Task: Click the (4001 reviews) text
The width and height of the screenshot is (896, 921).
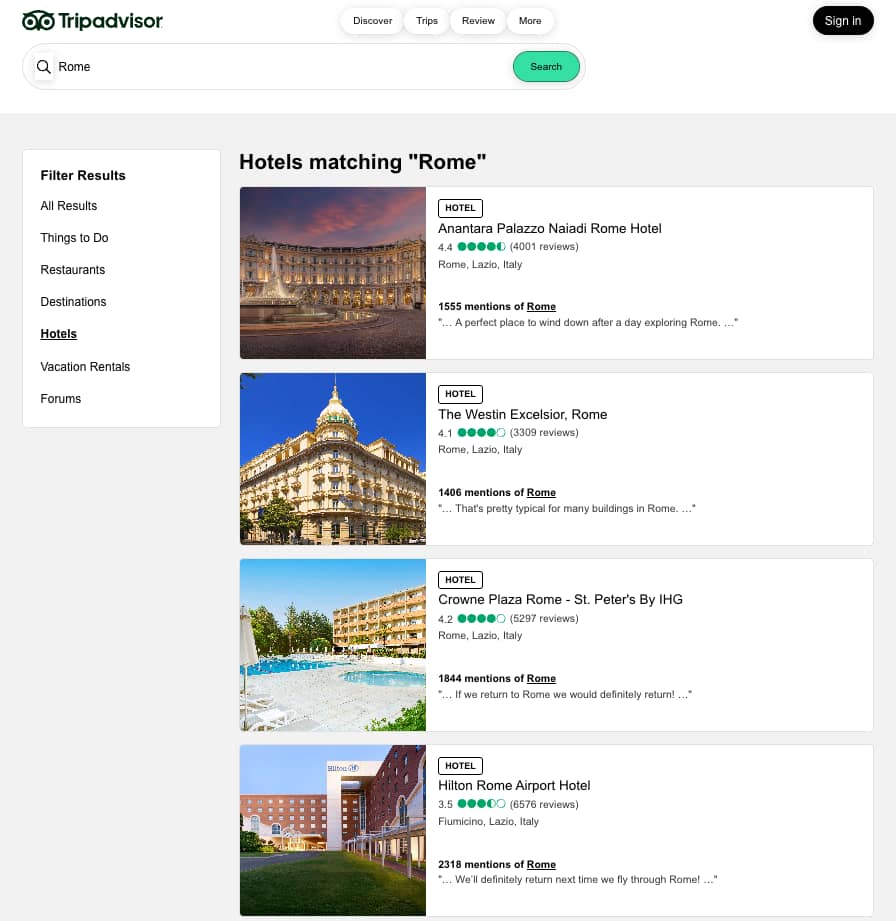Action: click(544, 247)
